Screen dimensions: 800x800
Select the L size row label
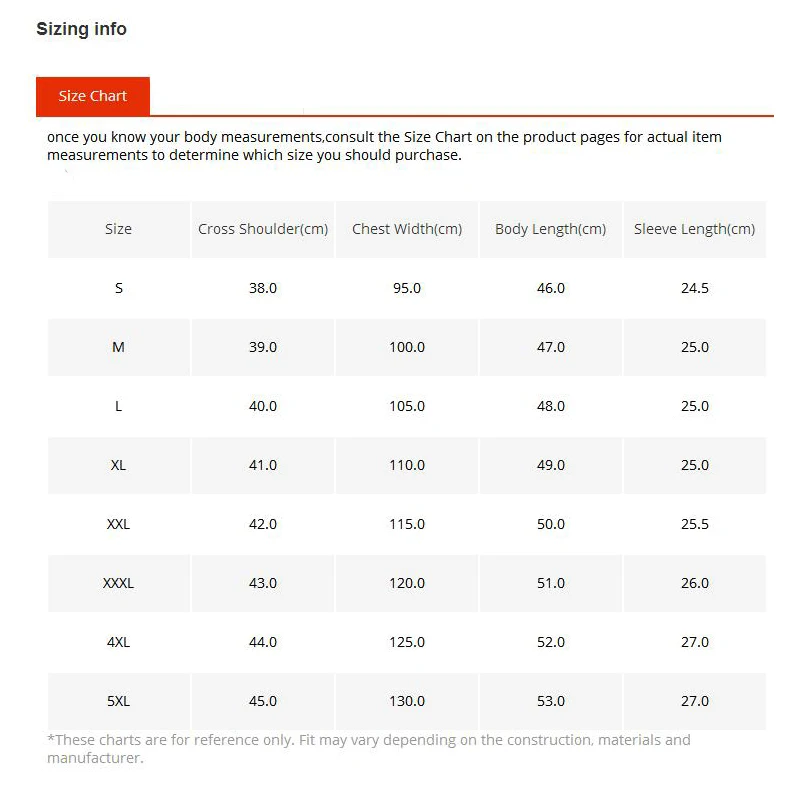(118, 406)
